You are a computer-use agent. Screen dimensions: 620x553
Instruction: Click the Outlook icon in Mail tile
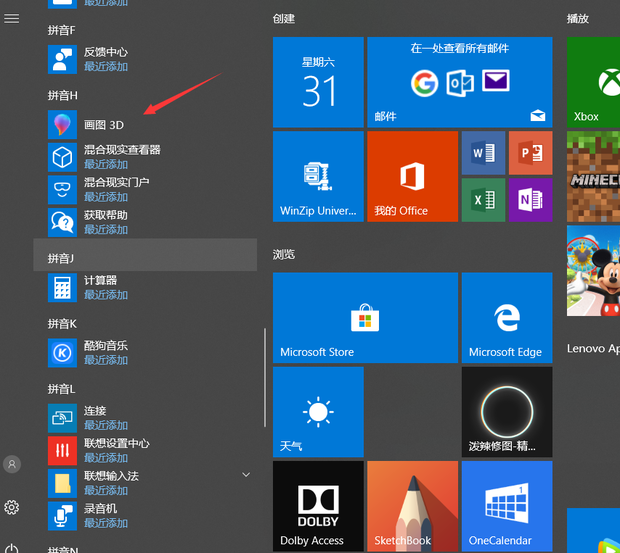460,83
